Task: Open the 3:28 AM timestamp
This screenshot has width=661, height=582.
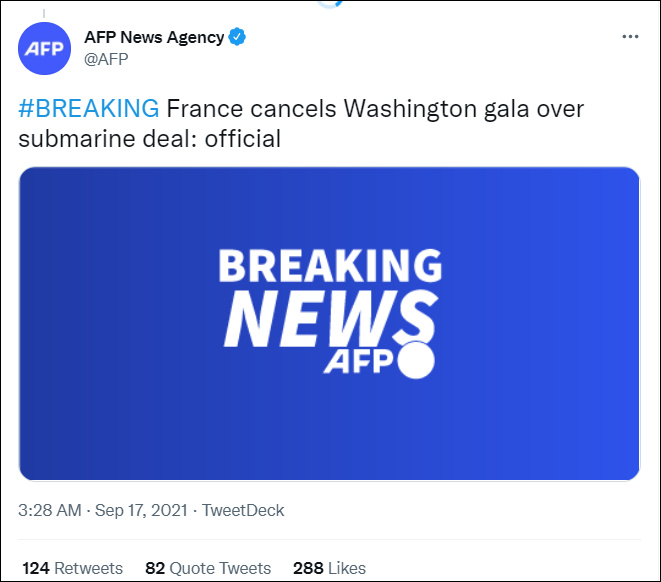Action: 50,510
